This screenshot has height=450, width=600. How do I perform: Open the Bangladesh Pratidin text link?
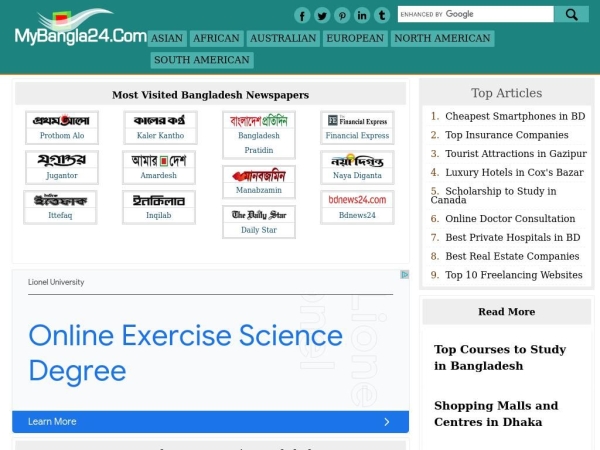[259, 143]
